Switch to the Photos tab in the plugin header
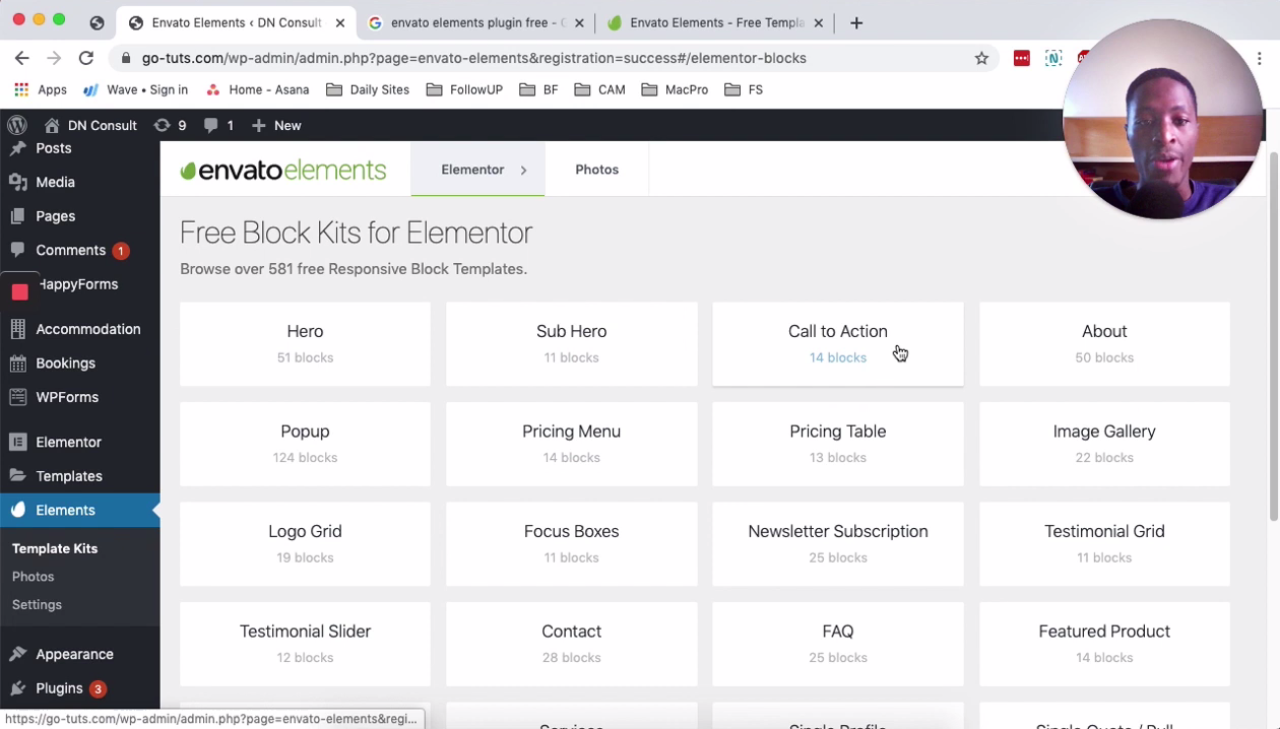 [597, 170]
